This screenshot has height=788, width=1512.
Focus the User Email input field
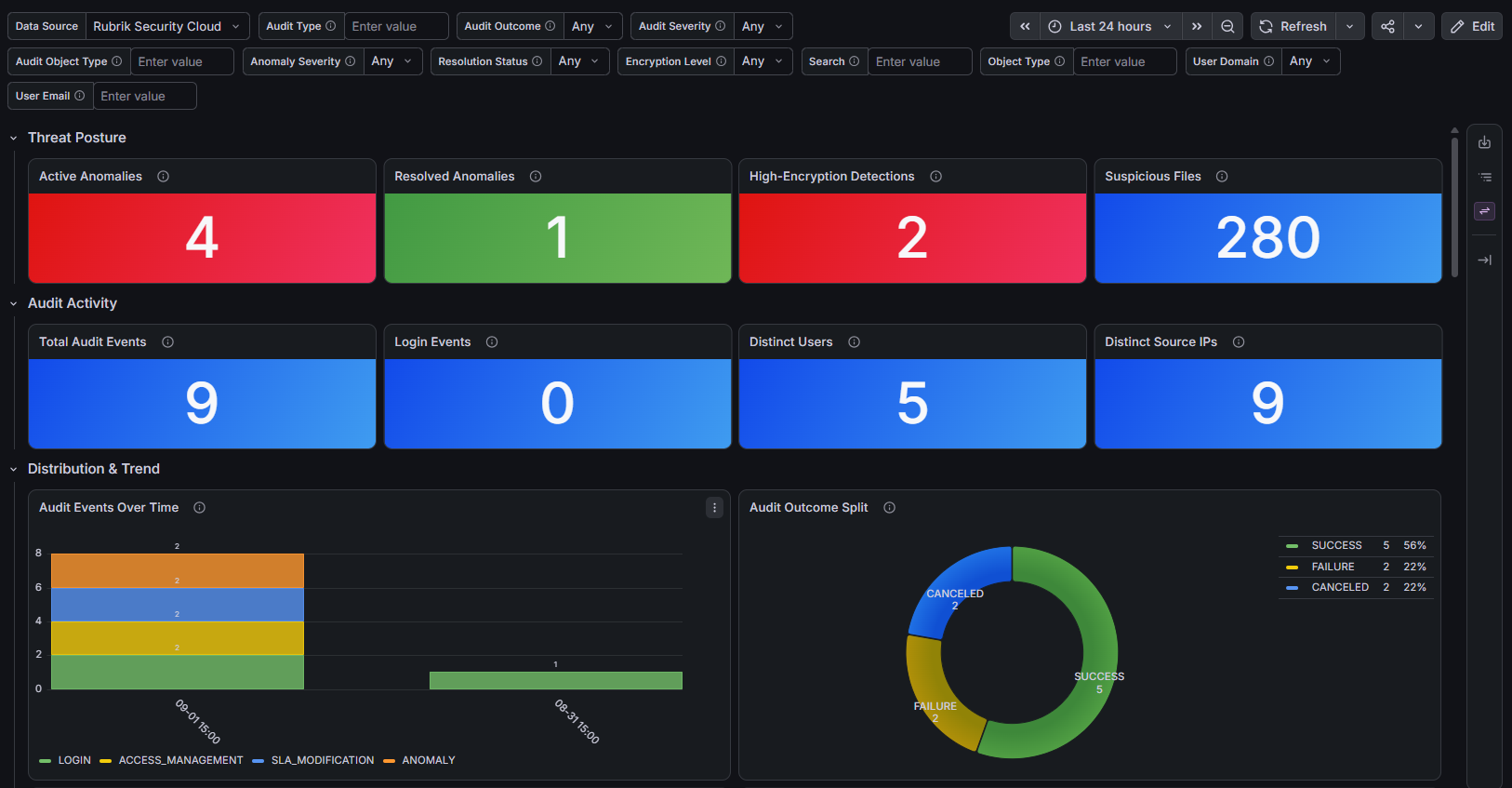144,96
